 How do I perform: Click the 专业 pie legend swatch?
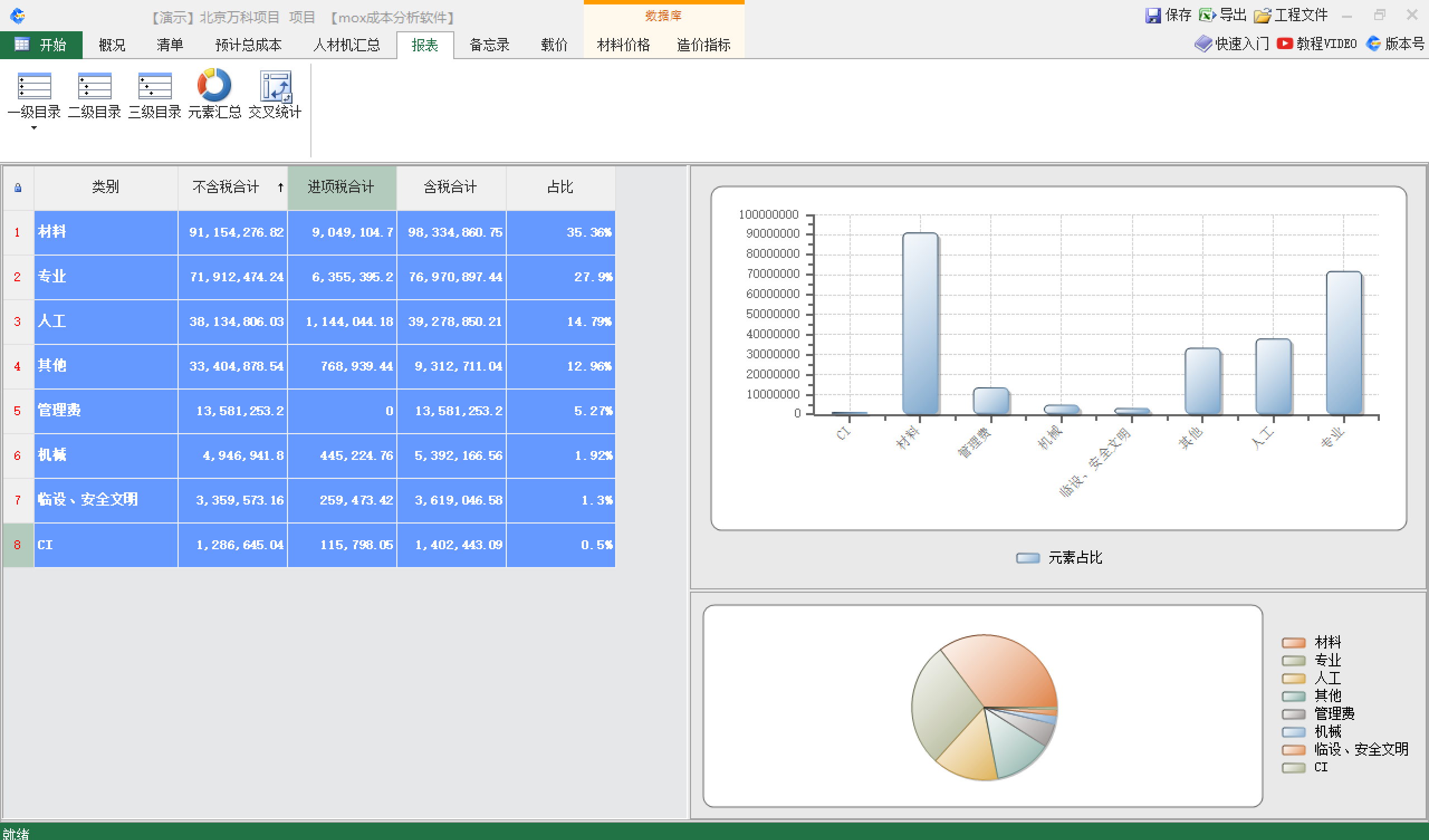pyautogui.click(x=1293, y=661)
